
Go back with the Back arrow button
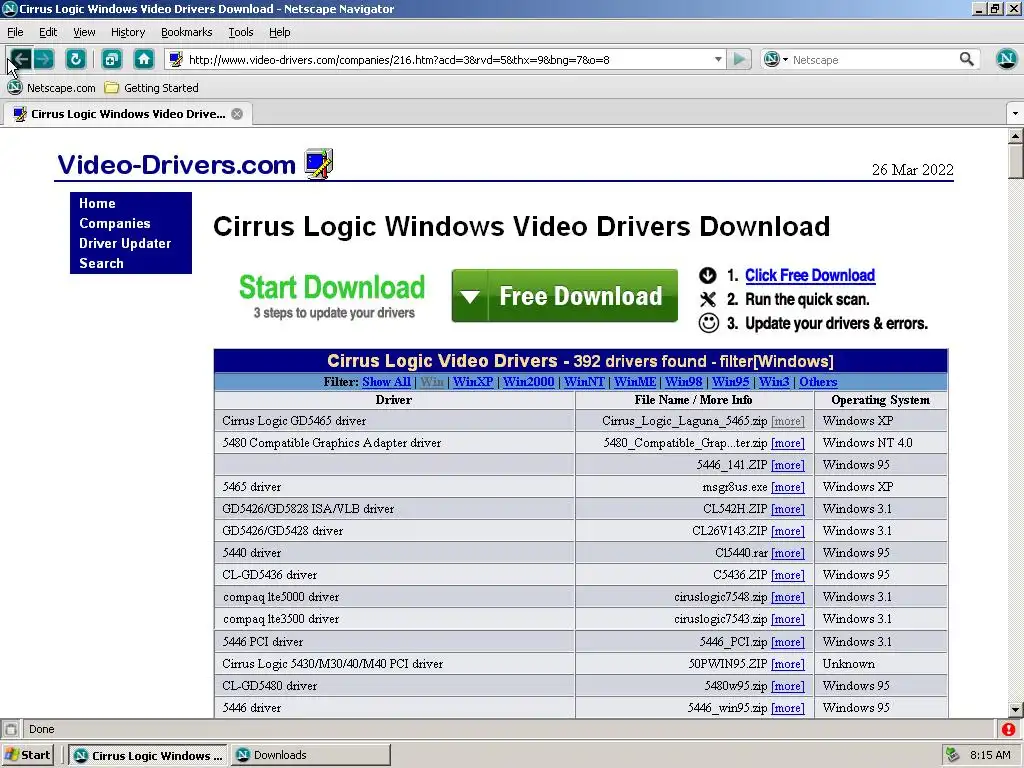pyautogui.click(x=20, y=59)
